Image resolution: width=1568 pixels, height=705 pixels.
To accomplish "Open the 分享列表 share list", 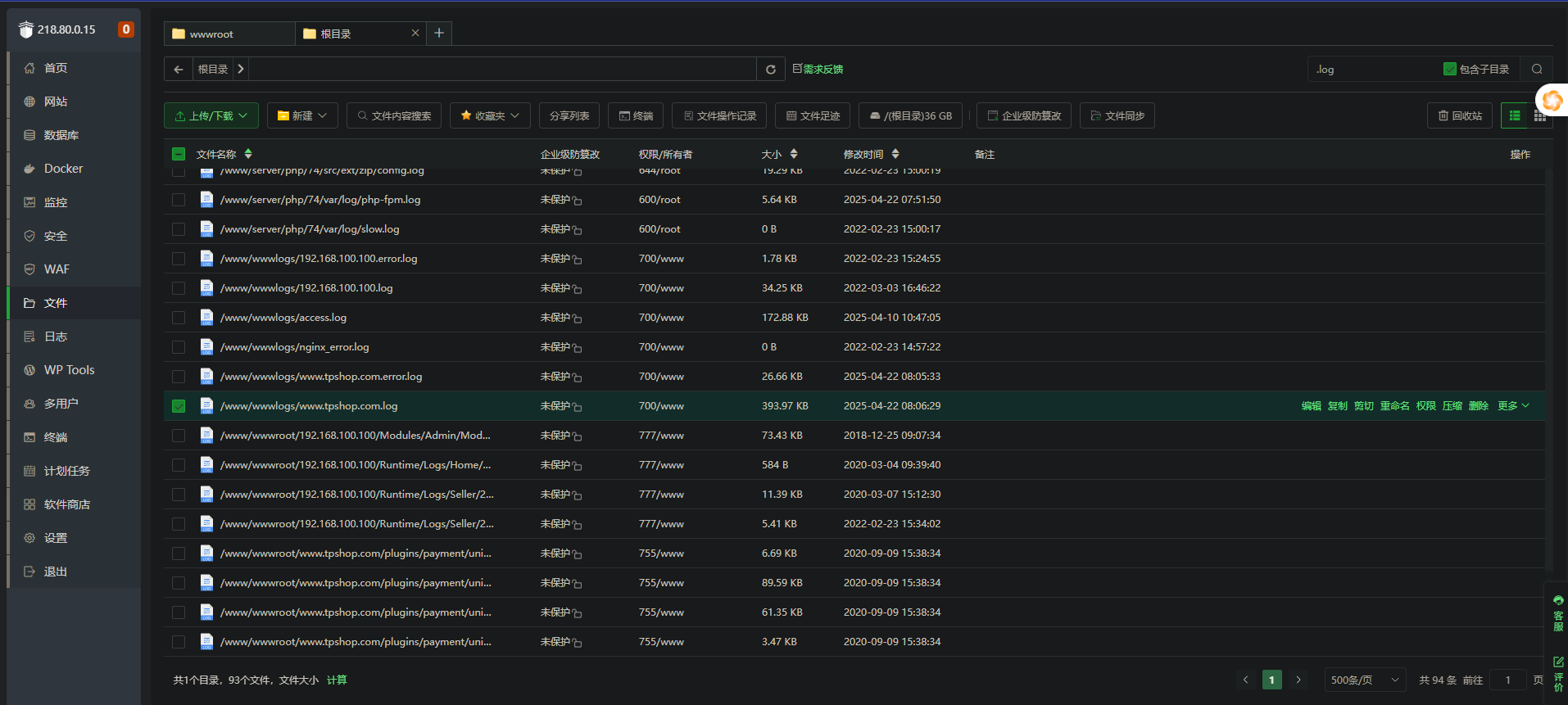I will 569,115.
